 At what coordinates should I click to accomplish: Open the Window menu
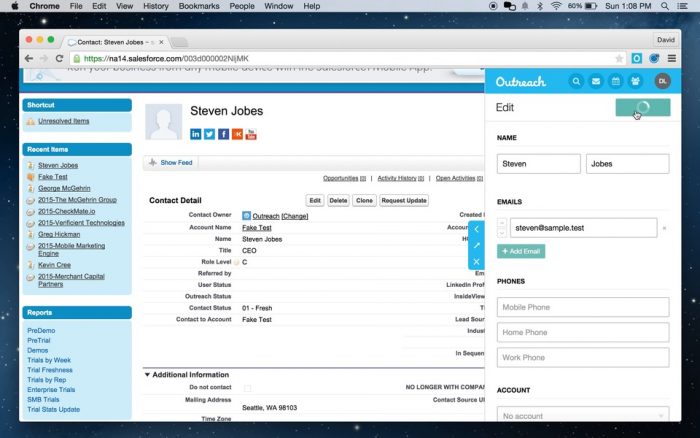[279, 6]
